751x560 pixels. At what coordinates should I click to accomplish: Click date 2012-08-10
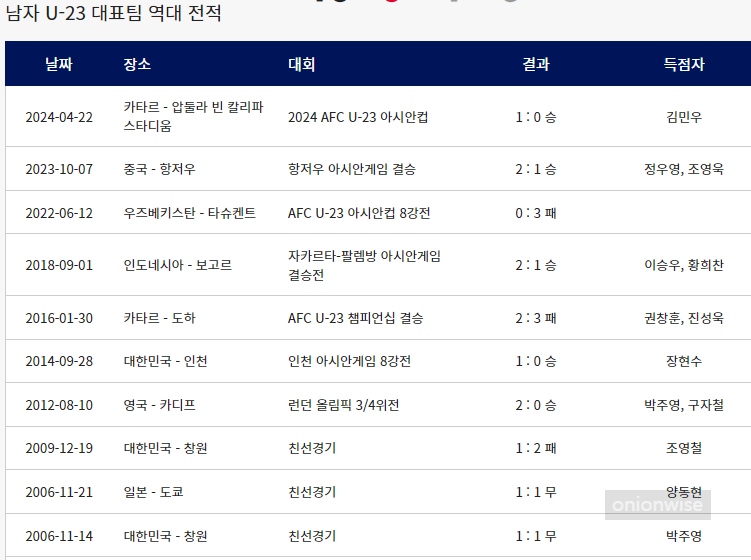(x=59, y=405)
